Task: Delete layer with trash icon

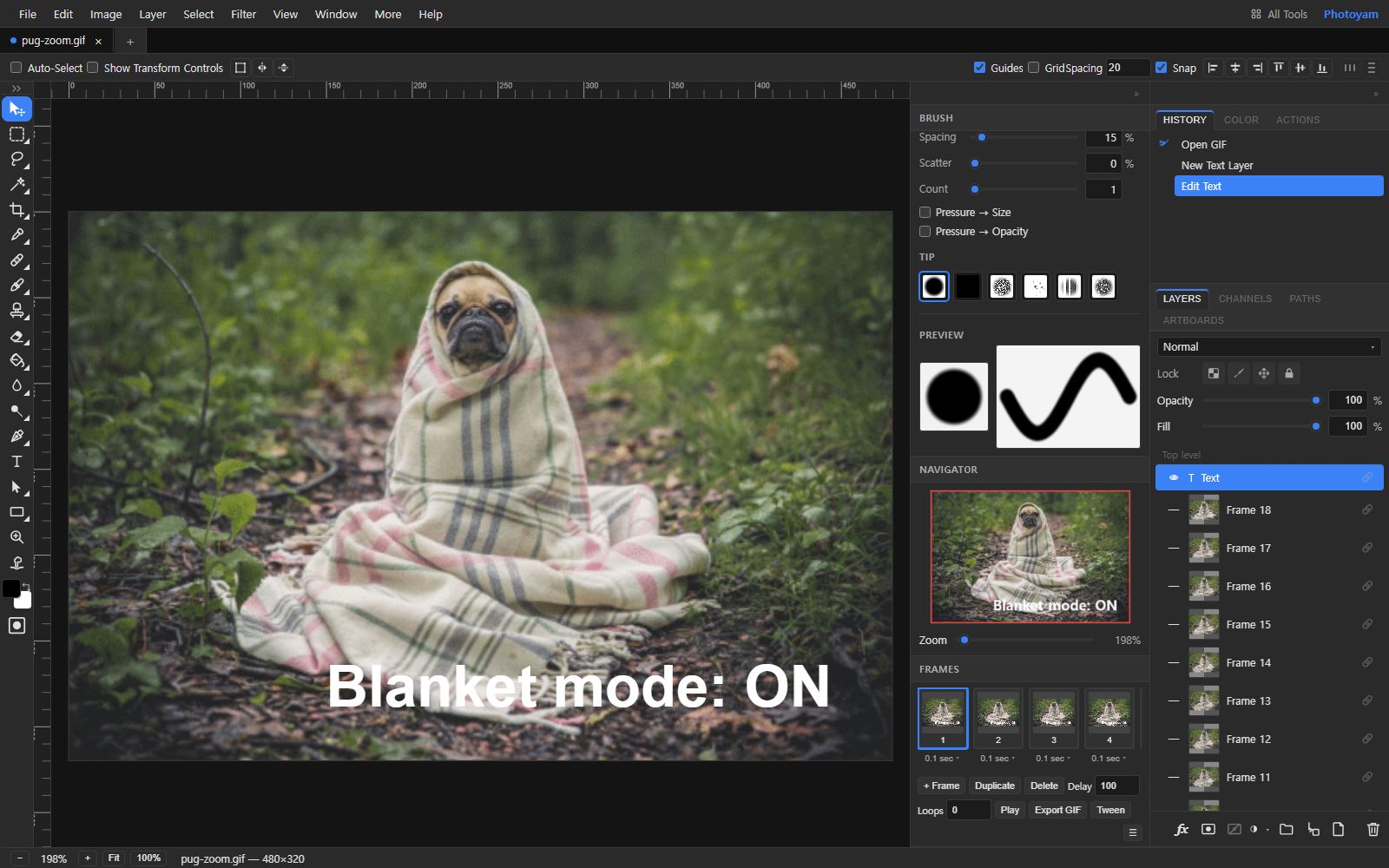Action: click(x=1373, y=829)
